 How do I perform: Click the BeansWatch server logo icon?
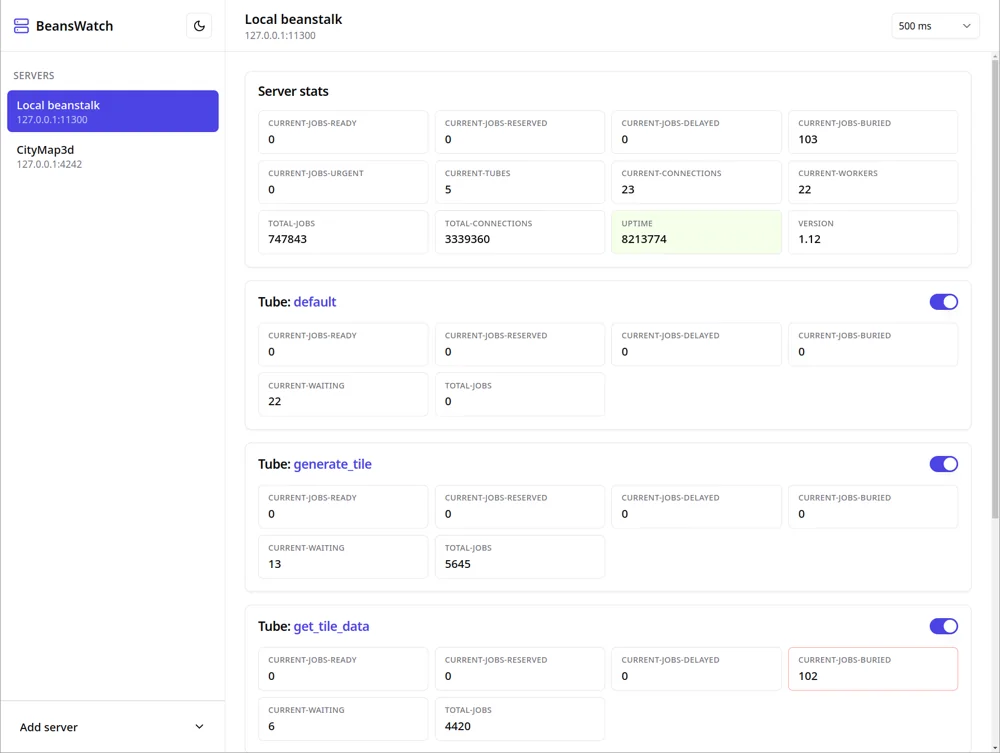(x=21, y=26)
